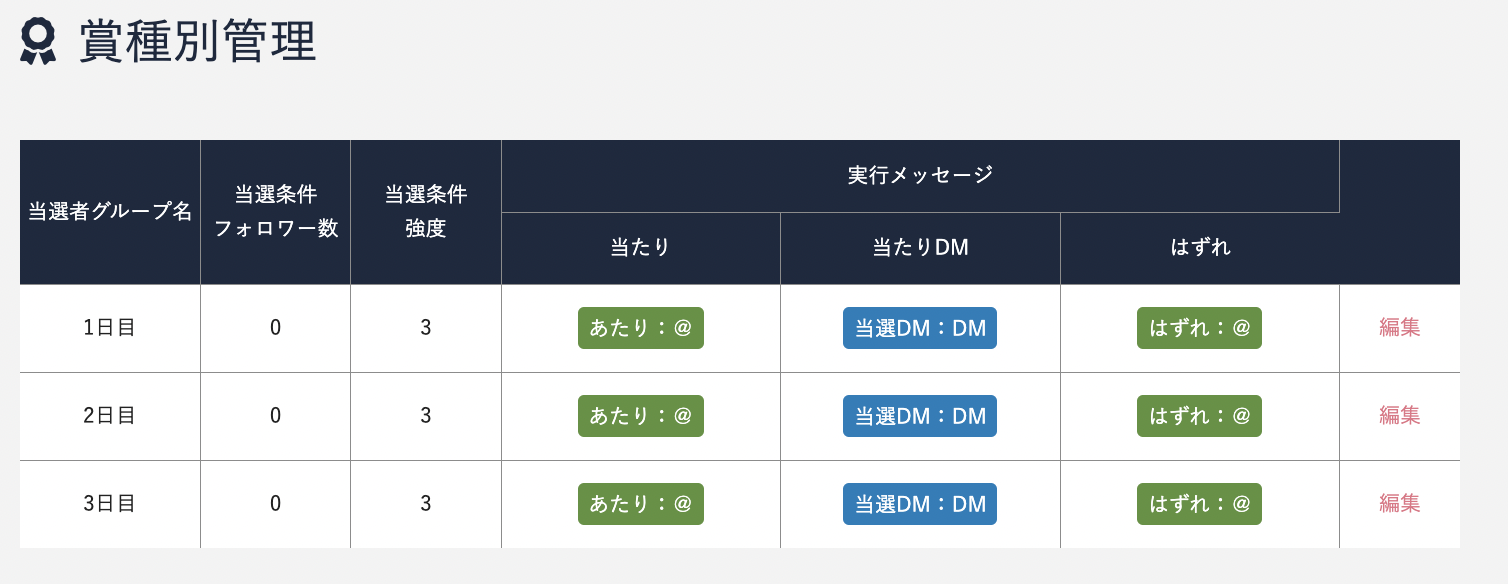This screenshot has width=1508, height=584.
Task: Click the はずれ：@ badge in 1日目 row
Action: coord(1199,328)
